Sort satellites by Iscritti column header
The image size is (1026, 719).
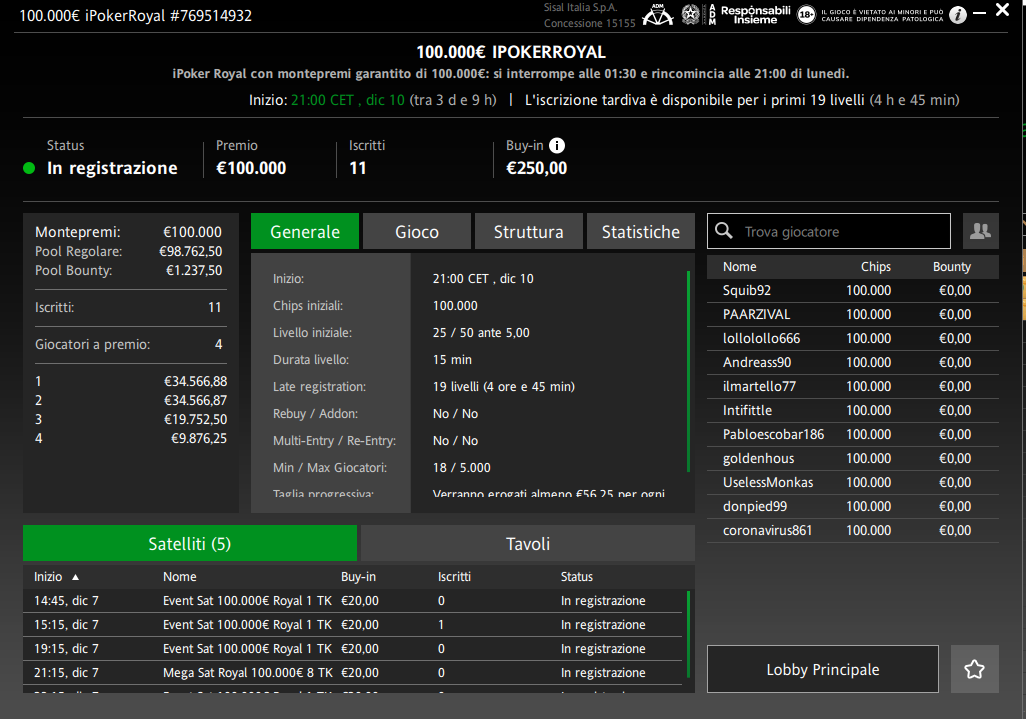[x=454, y=577]
